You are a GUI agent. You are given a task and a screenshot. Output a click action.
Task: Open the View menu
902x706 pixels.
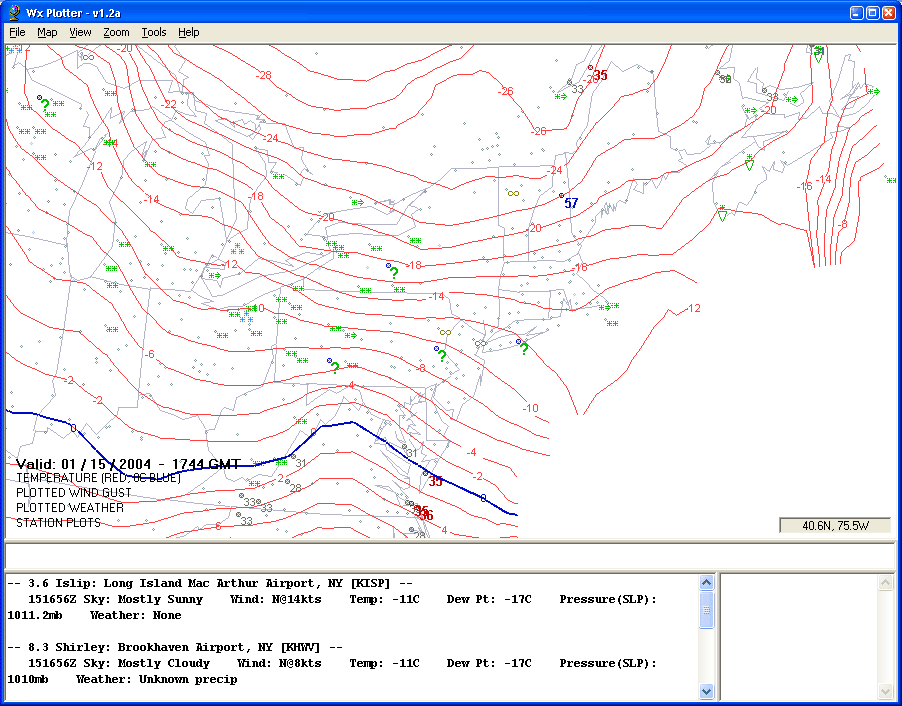coord(80,32)
